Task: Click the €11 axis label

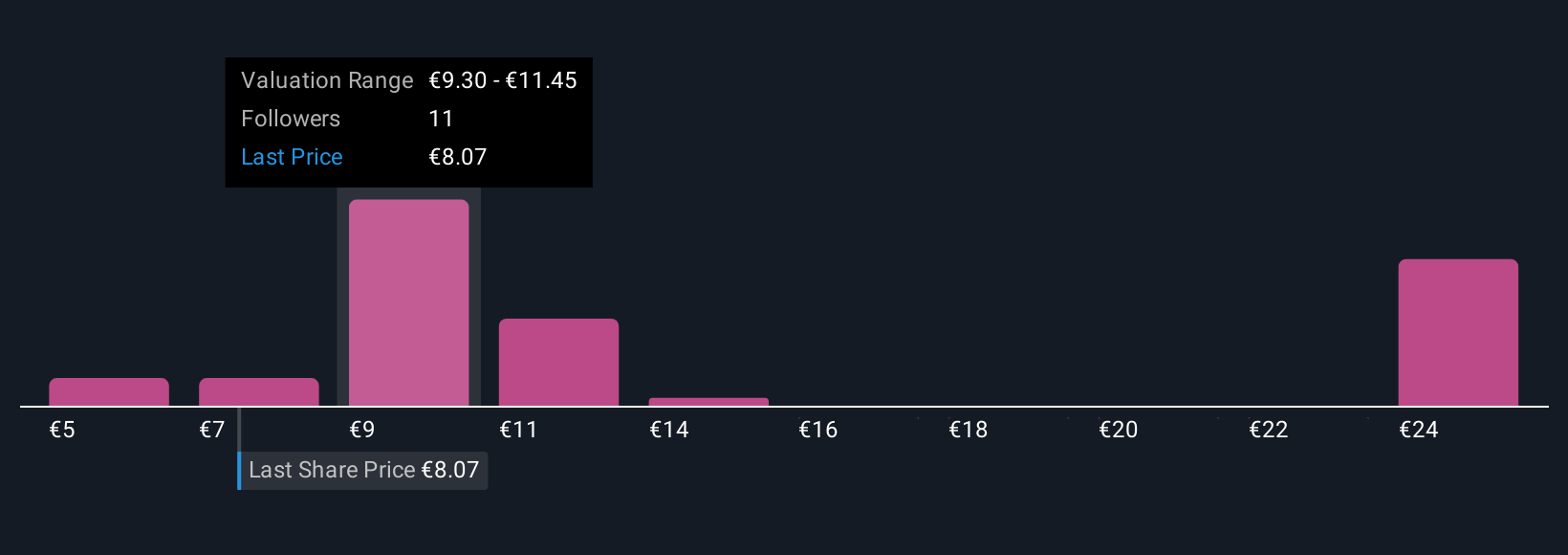Action: (x=518, y=430)
